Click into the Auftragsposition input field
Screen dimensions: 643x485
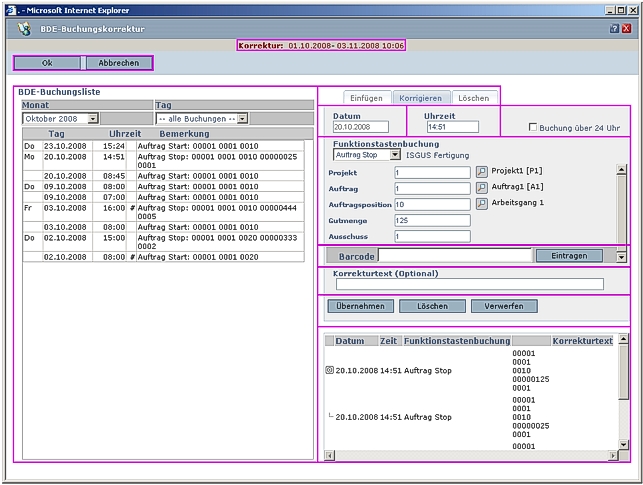tap(432, 205)
